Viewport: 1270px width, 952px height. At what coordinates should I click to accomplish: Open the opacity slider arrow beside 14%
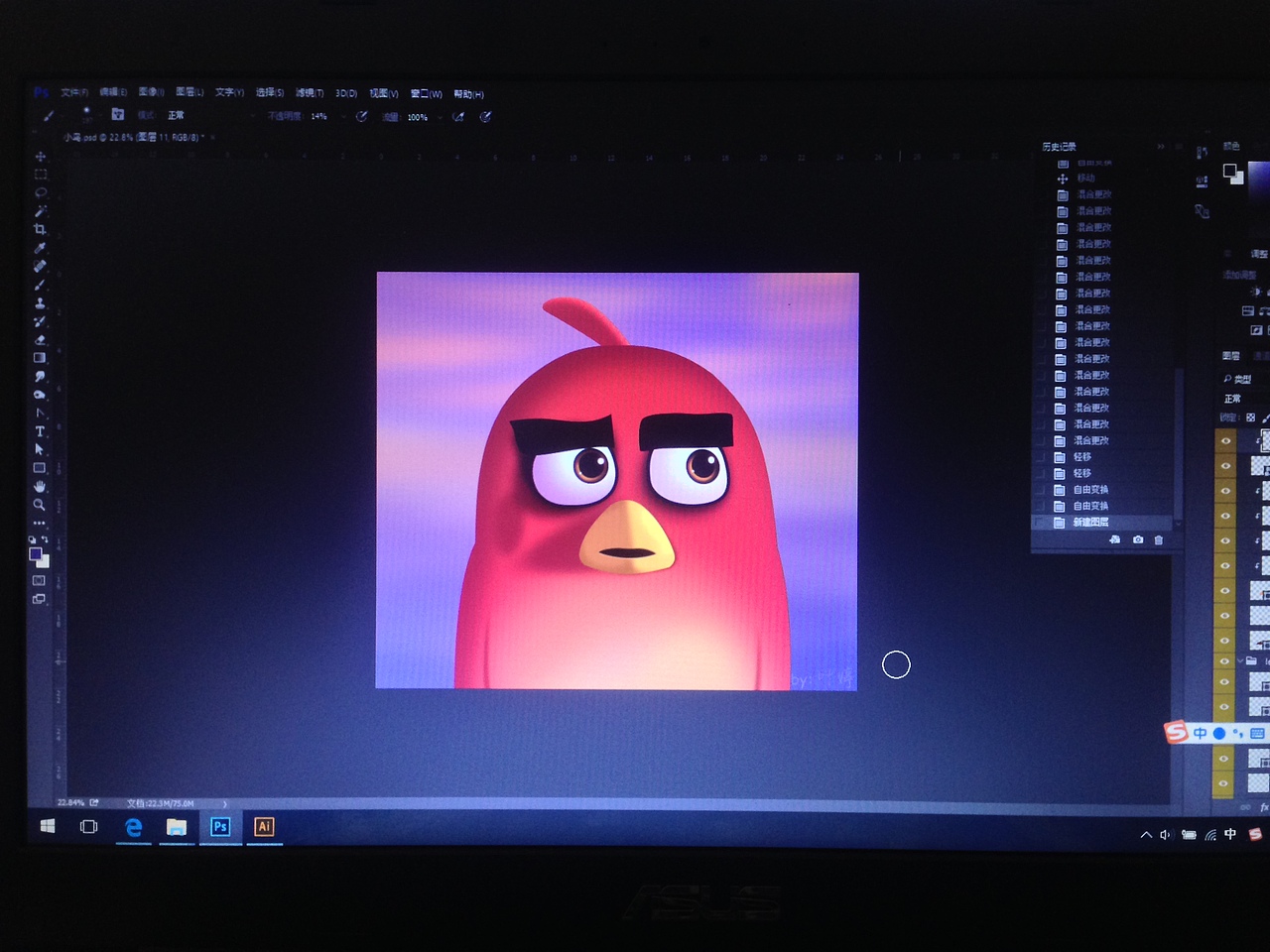coord(343,116)
